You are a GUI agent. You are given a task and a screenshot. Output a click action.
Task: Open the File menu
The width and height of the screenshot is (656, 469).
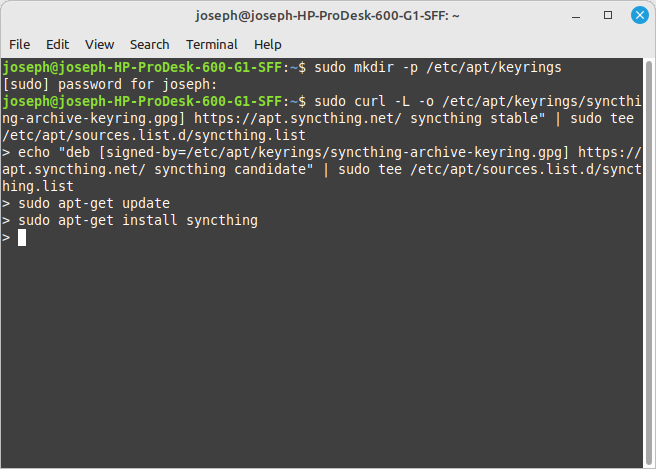coord(19,44)
